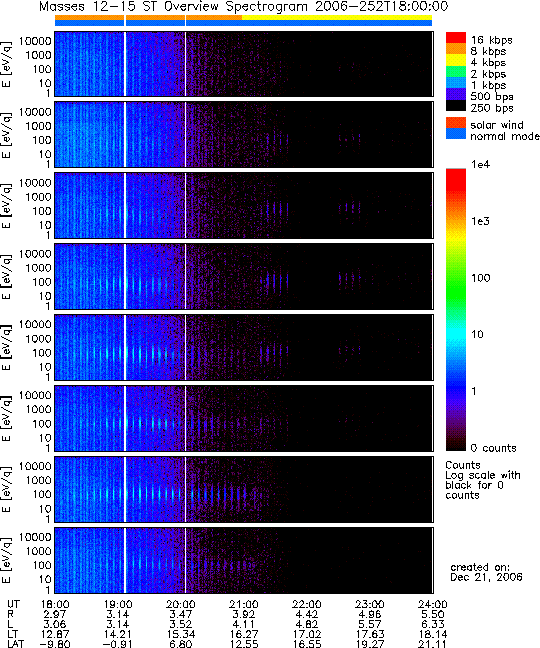Click the L value '4.11'
Screen dimensions: 540x648
pos(244,624)
